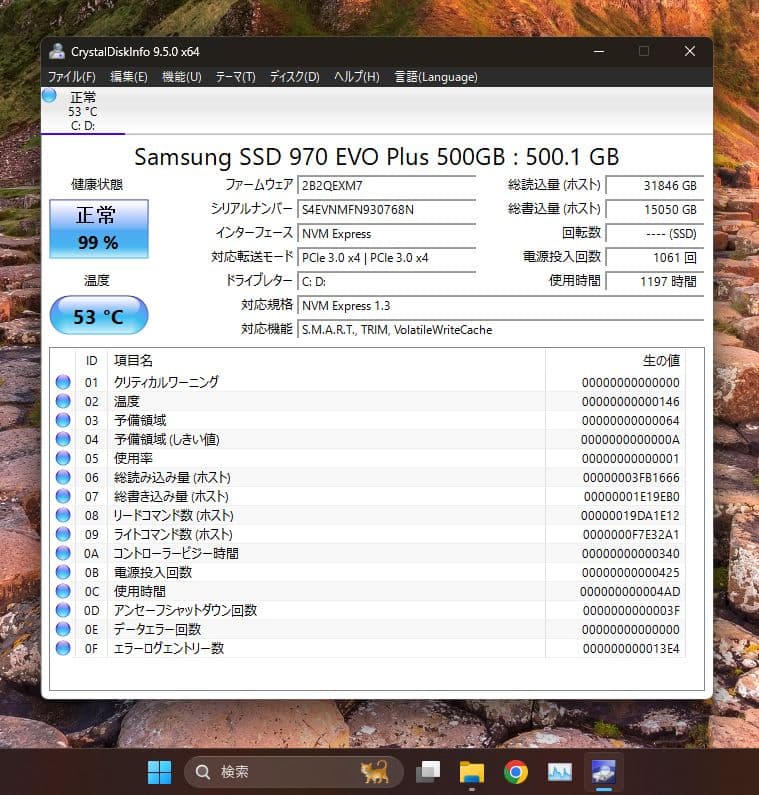Screen dimensions: 759x795
Task: Click the CrystalDiskInfo taskbar icon
Action: pos(603,772)
